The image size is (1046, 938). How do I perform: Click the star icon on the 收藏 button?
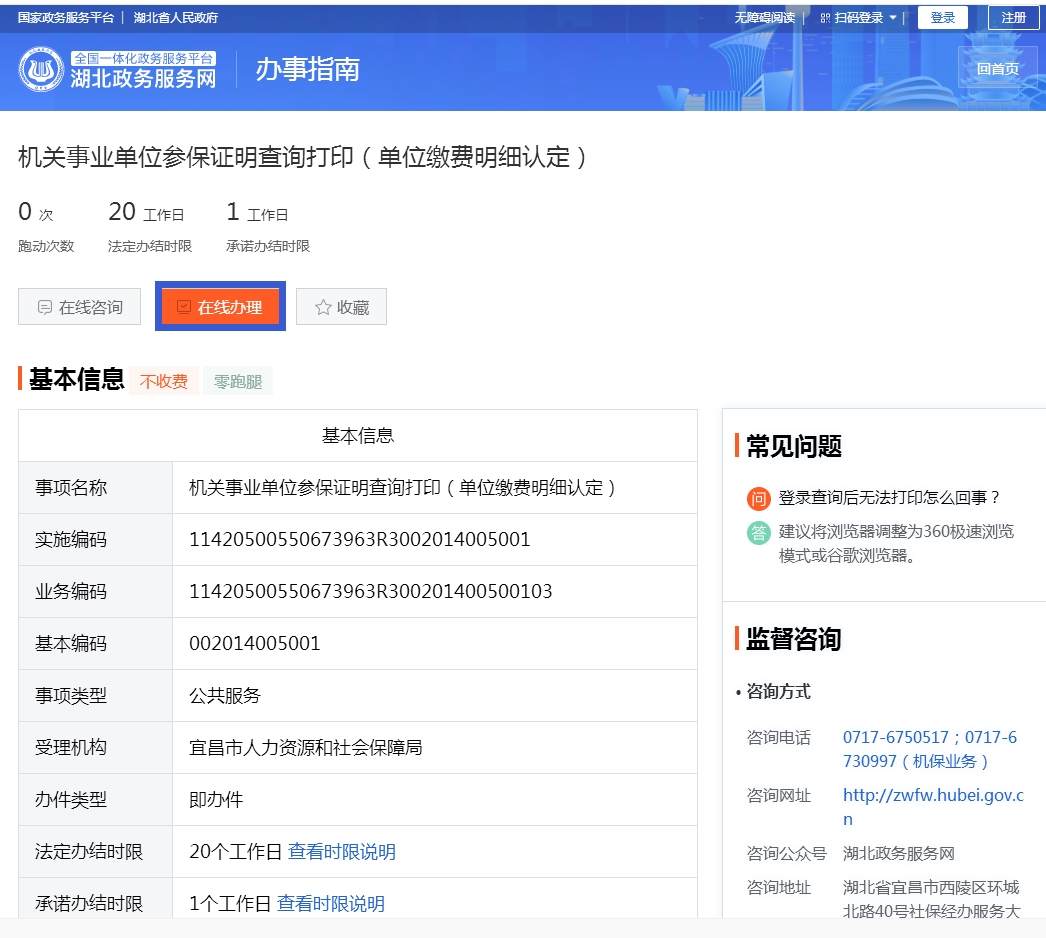pos(323,308)
